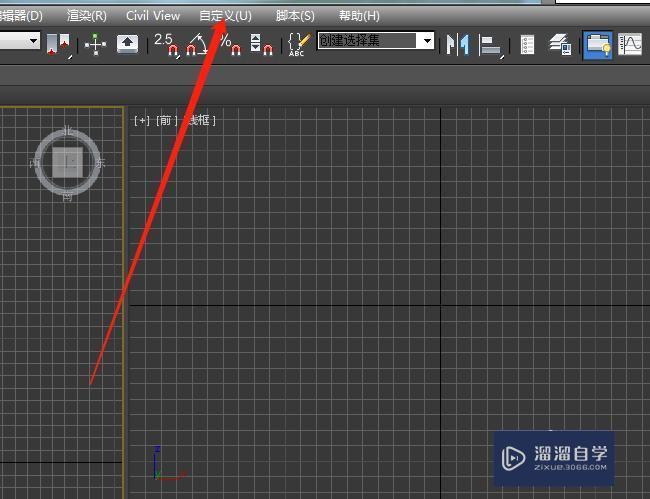Click the 线框 shading label
Viewport: 650px width, 499px height.
pos(201,121)
